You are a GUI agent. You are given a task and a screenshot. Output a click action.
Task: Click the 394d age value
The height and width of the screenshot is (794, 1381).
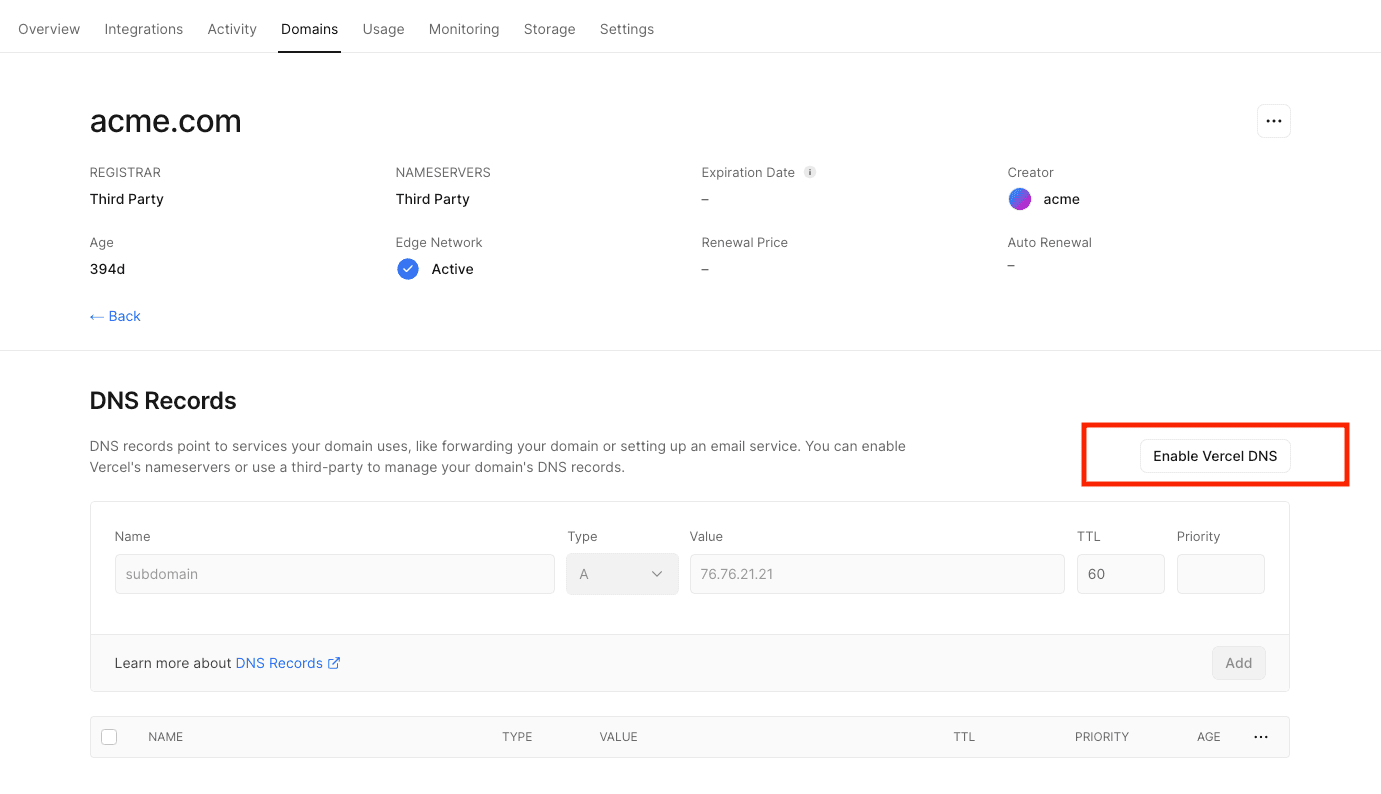pyautogui.click(x=108, y=269)
